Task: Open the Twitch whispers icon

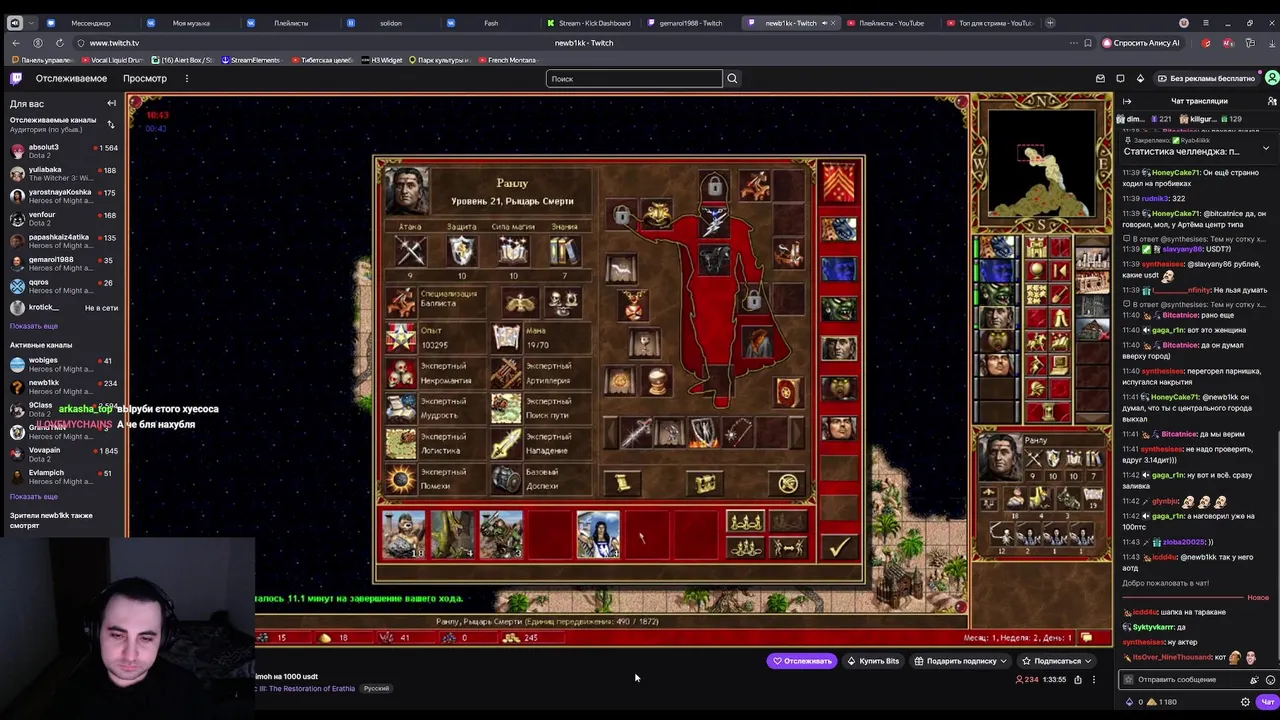Action: click(x=1120, y=78)
